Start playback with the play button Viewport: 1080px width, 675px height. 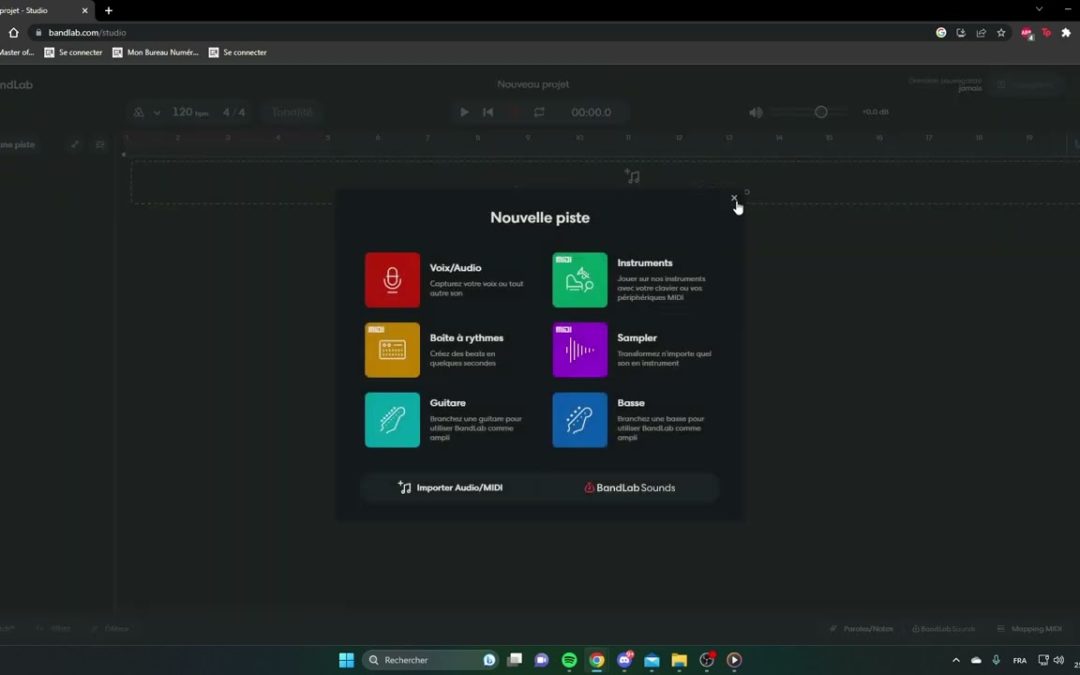point(464,112)
